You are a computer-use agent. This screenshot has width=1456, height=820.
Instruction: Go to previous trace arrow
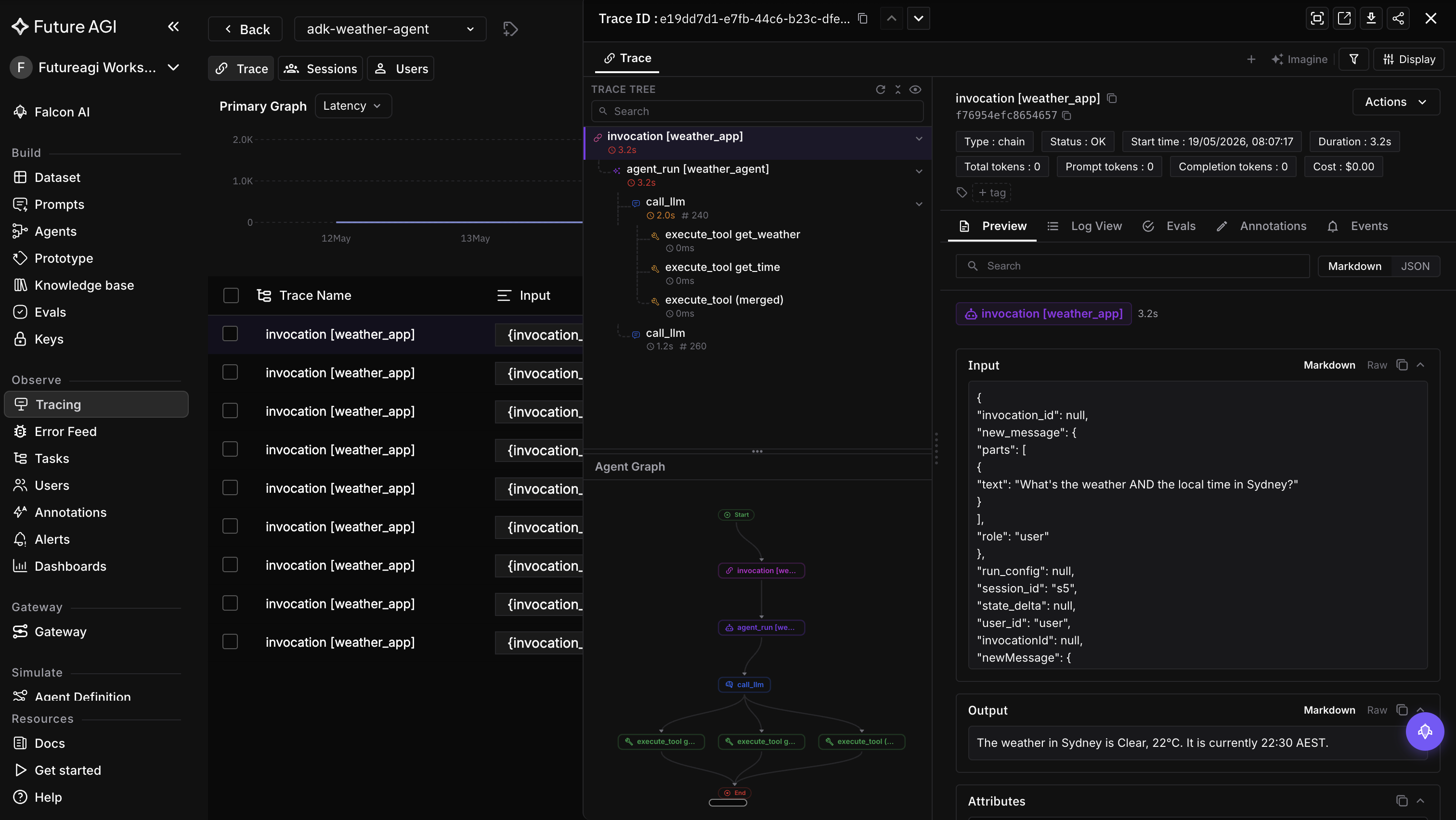click(891, 19)
